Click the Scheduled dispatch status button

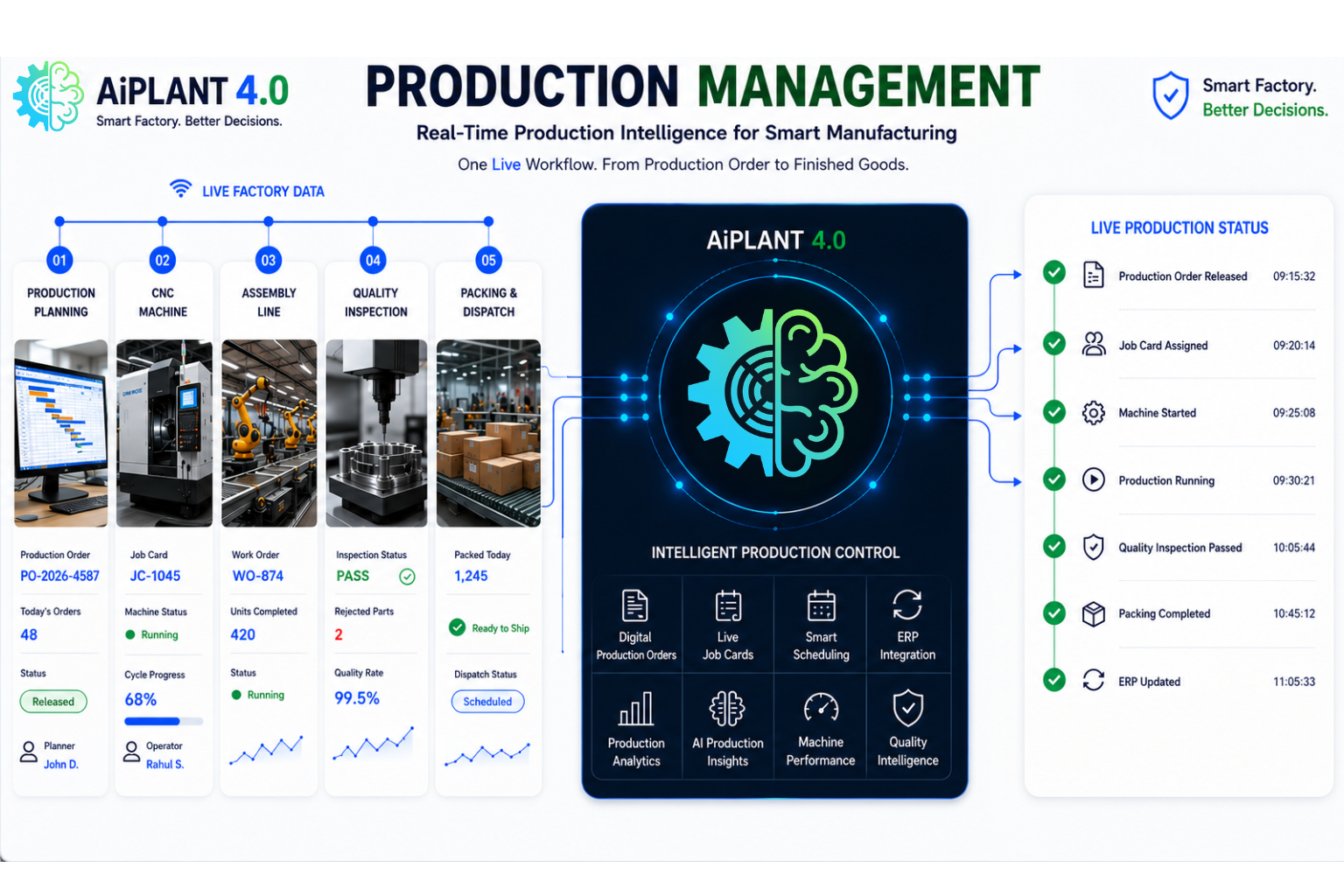487,702
